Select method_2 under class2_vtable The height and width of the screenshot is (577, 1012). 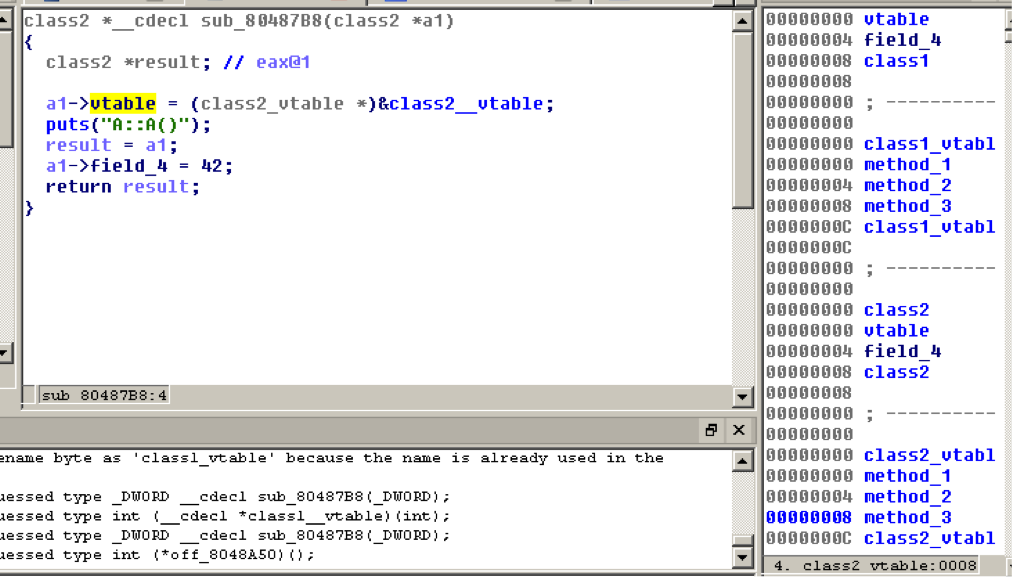[x=907, y=497]
